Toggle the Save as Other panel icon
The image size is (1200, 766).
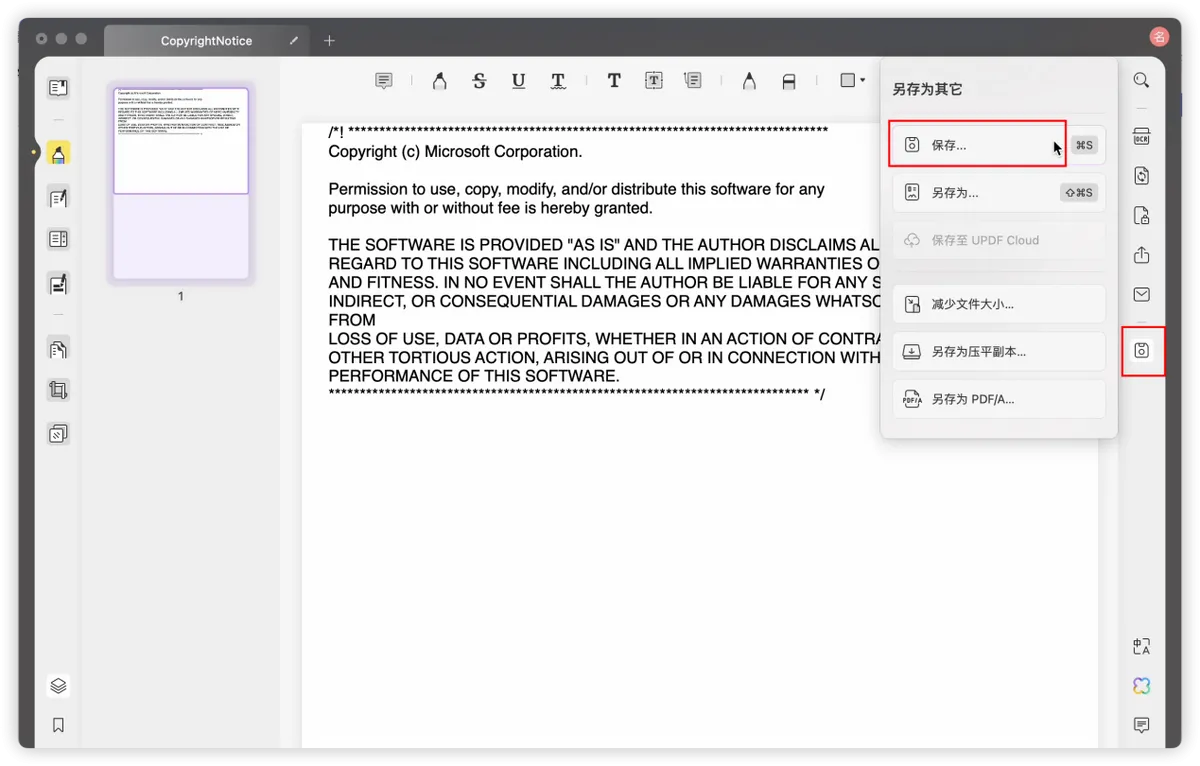[x=1142, y=351]
